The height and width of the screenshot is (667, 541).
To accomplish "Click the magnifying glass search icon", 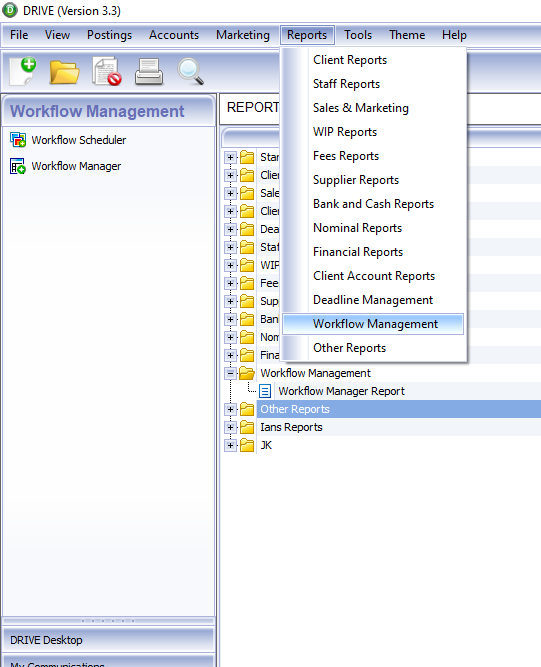I will click(191, 71).
